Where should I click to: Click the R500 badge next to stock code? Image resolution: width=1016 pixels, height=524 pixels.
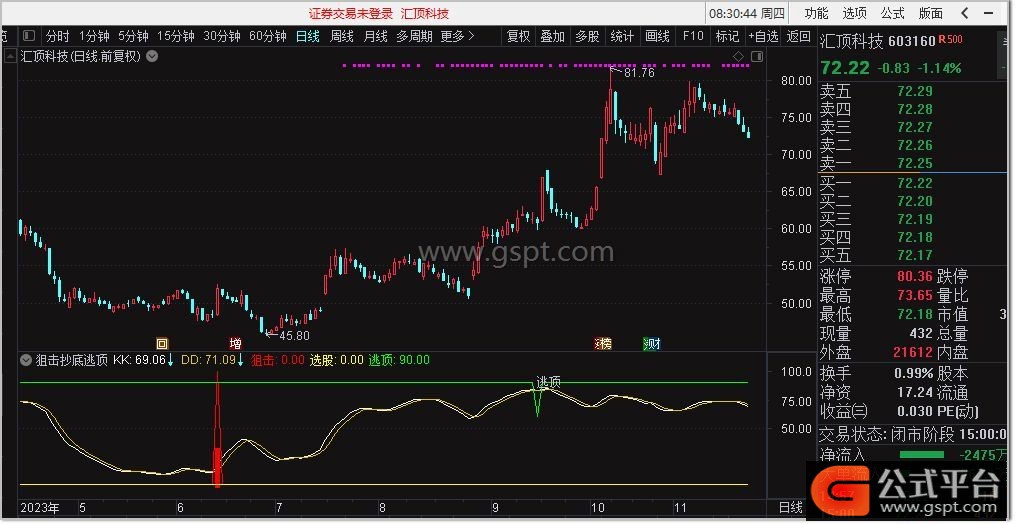pyautogui.click(x=951, y=40)
